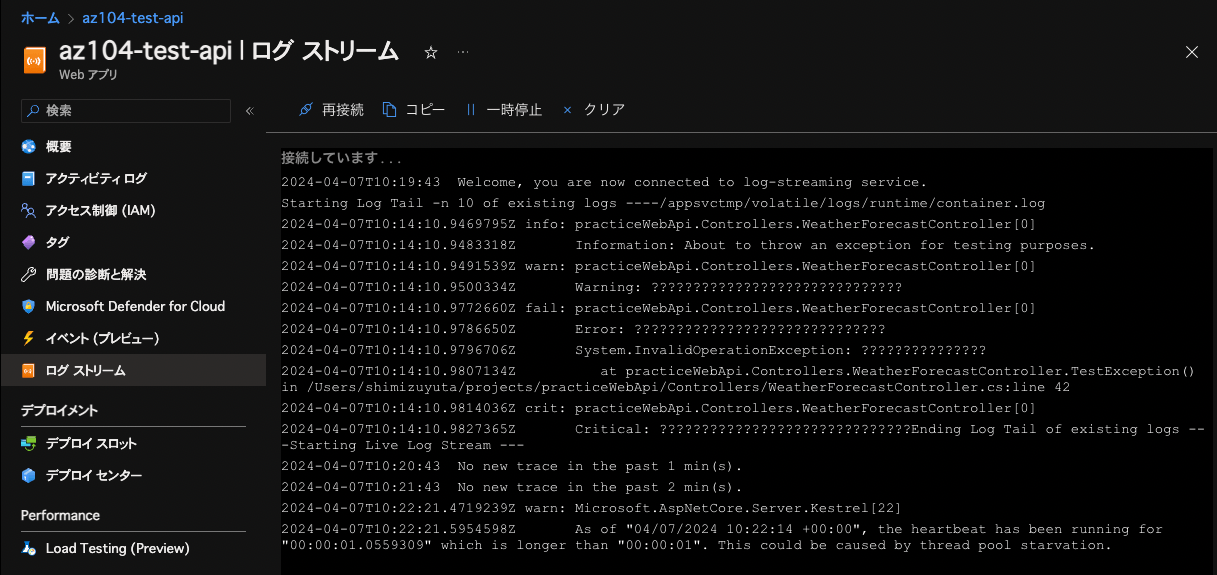Click No new trace past 1 min line

(512, 466)
